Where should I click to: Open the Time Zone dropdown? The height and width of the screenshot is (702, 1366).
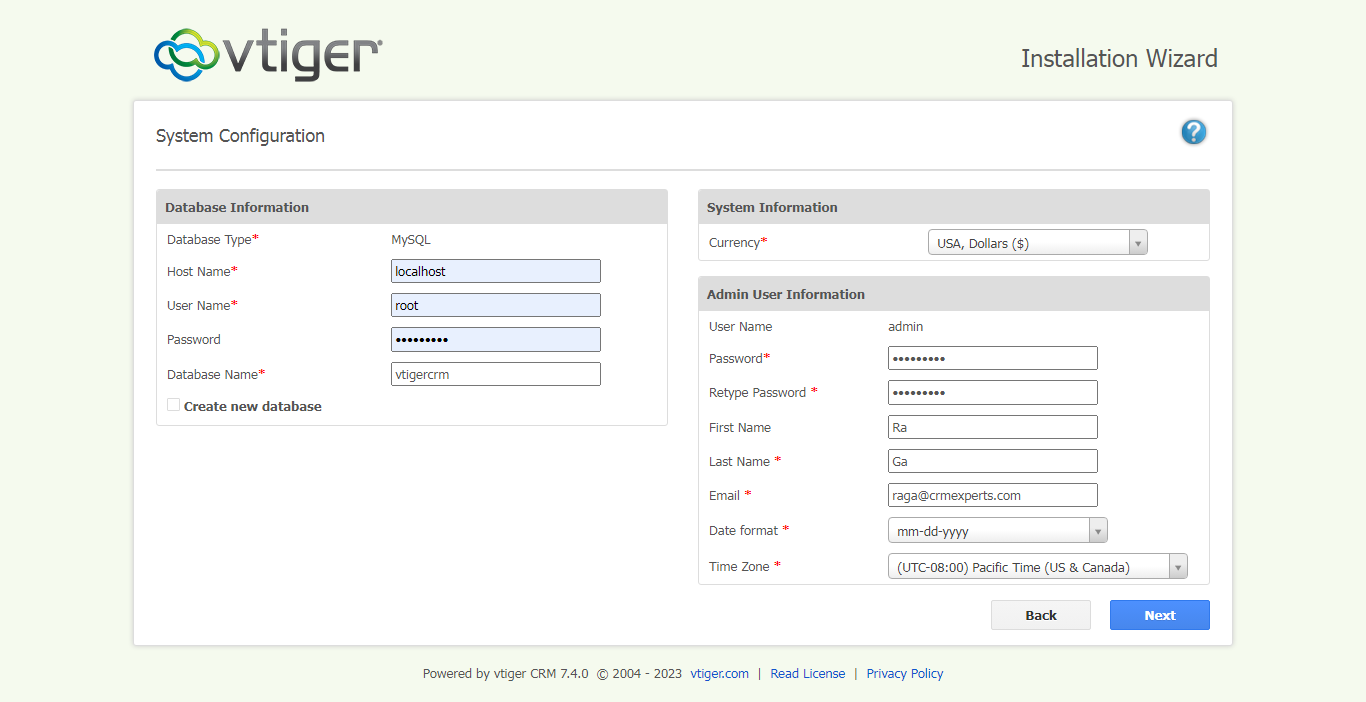(x=1037, y=567)
